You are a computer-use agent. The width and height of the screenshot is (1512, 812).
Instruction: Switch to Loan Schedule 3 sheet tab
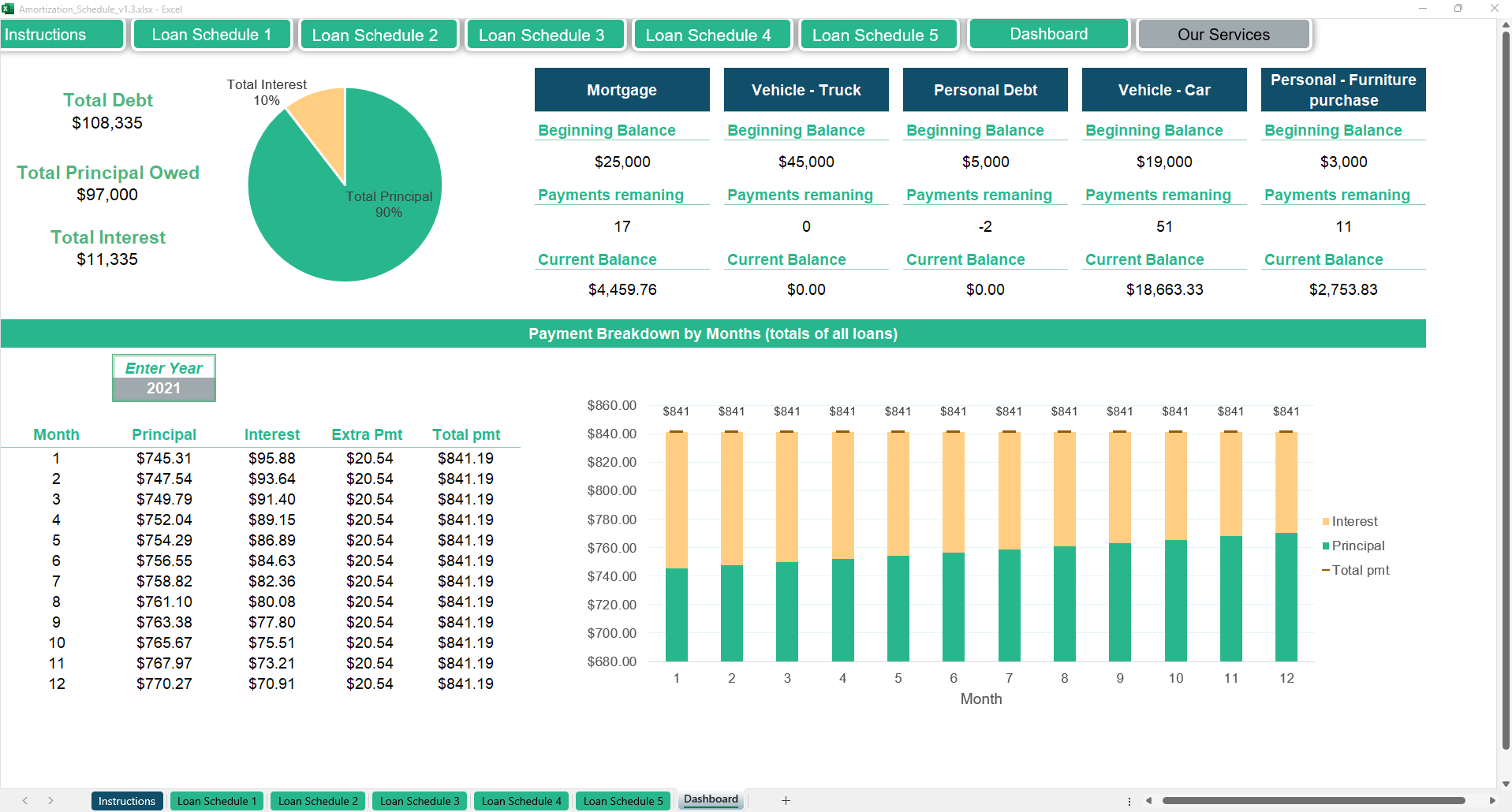coord(419,801)
